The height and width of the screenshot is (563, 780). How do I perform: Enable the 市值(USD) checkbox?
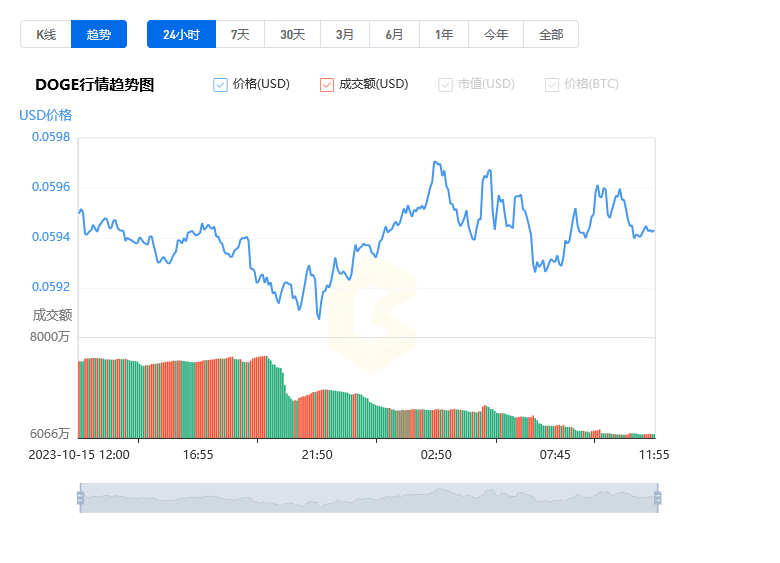point(445,85)
